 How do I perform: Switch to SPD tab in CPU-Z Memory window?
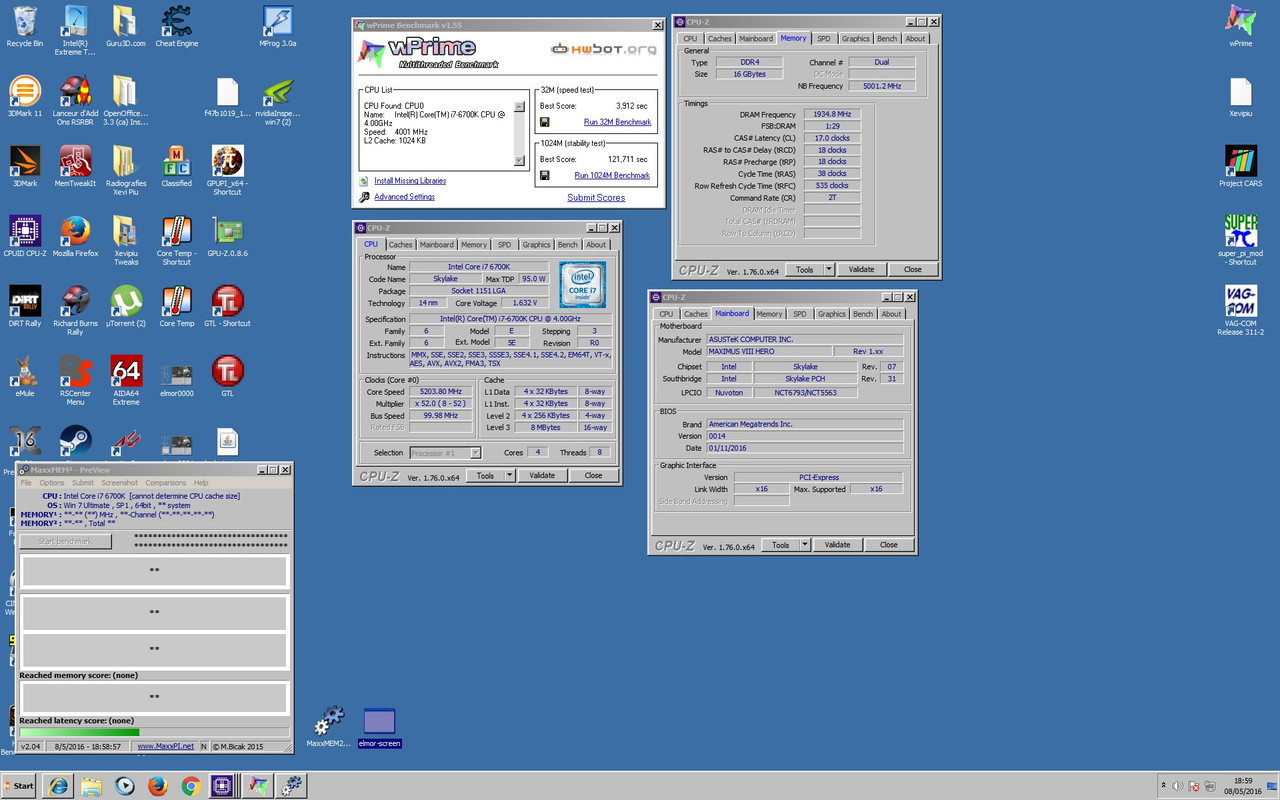(823, 38)
